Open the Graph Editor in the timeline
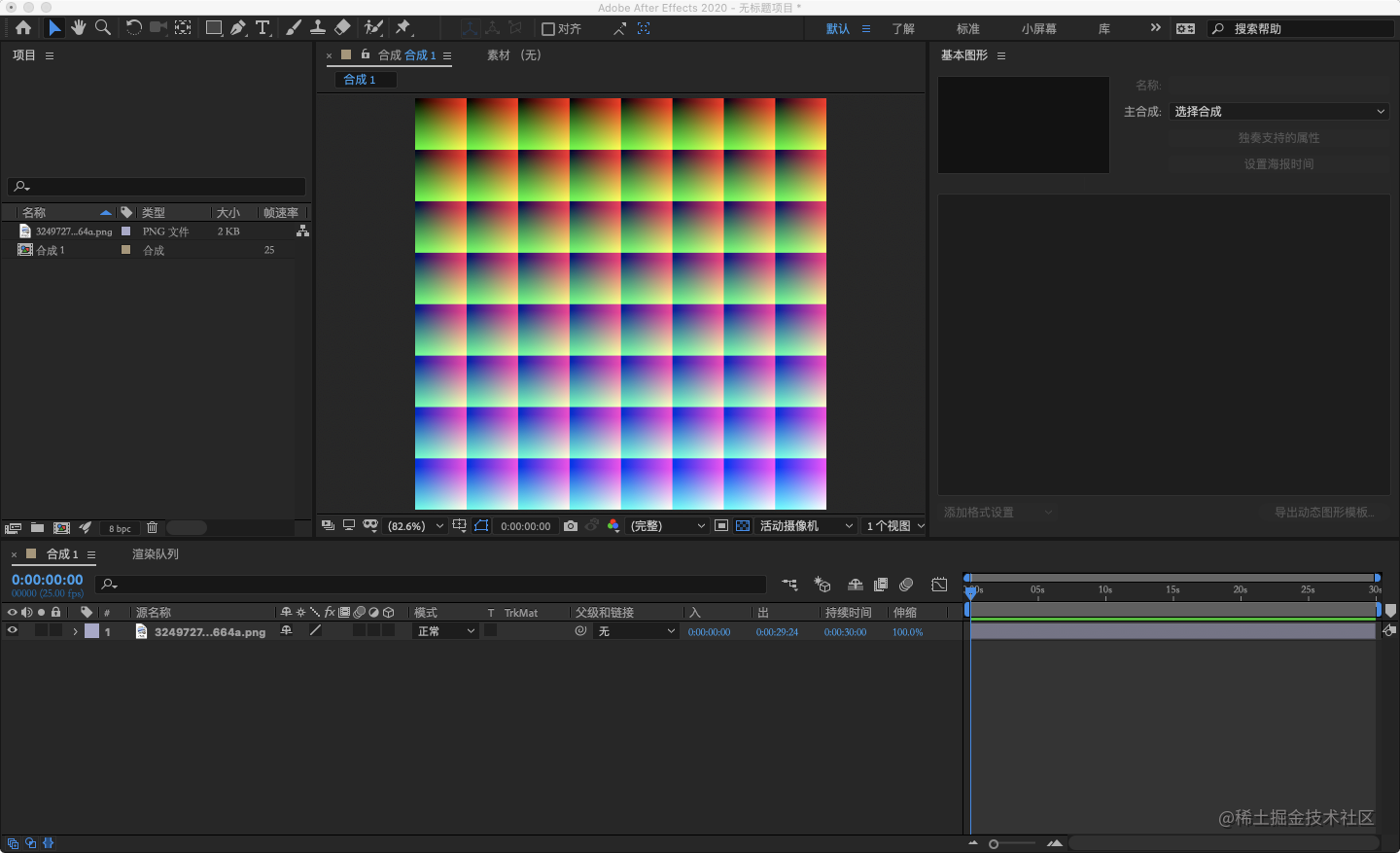 point(938,584)
